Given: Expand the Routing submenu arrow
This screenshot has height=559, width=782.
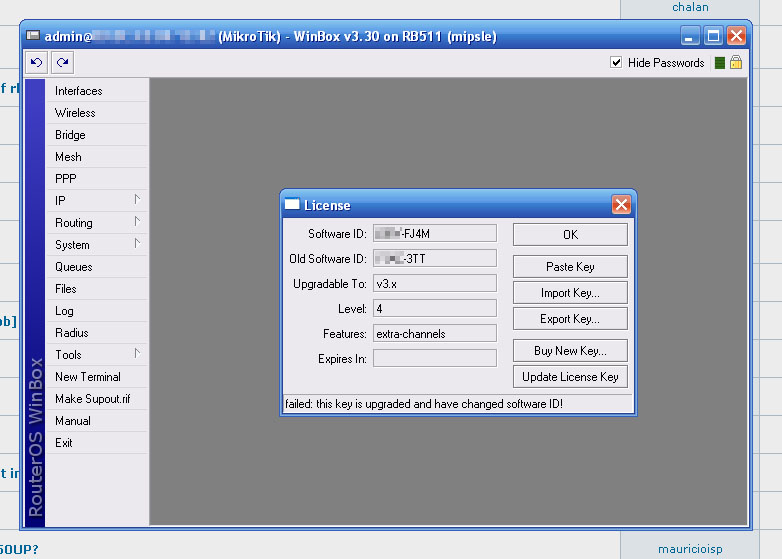Looking at the screenshot, I should [137, 222].
